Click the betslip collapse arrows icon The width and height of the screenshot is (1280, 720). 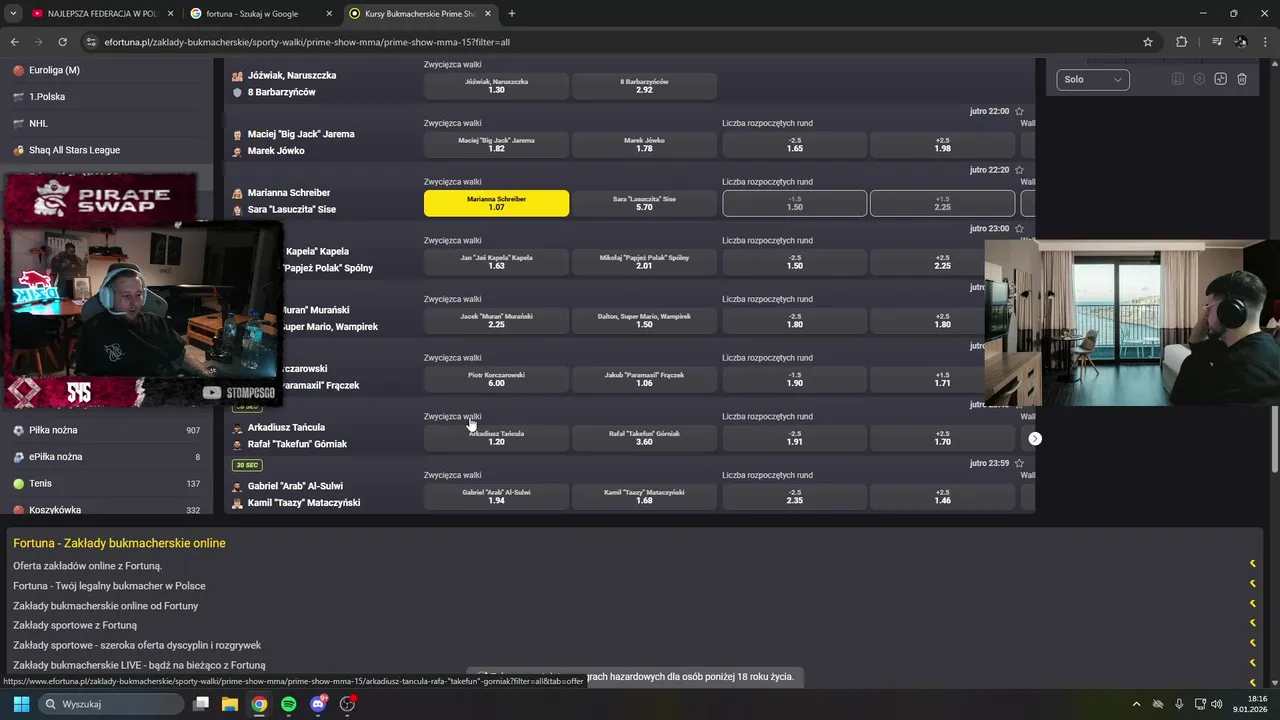1220,79
